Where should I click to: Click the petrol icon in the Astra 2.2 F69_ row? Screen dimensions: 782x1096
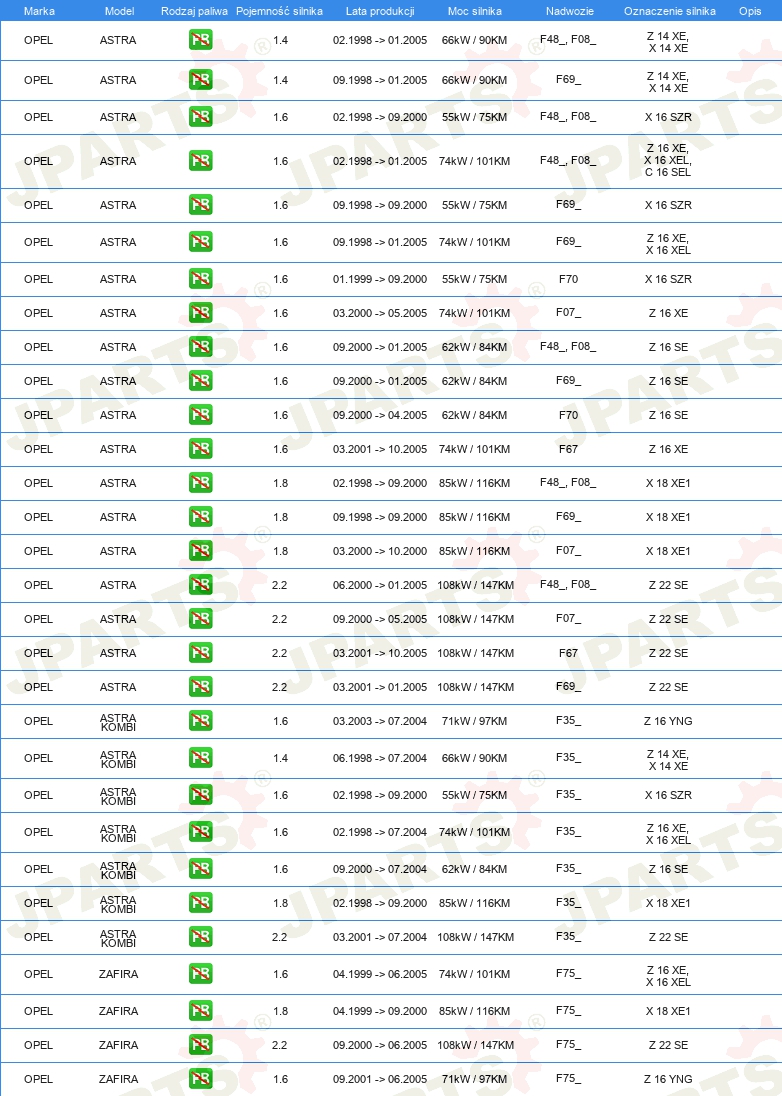click(x=201, y=687)
